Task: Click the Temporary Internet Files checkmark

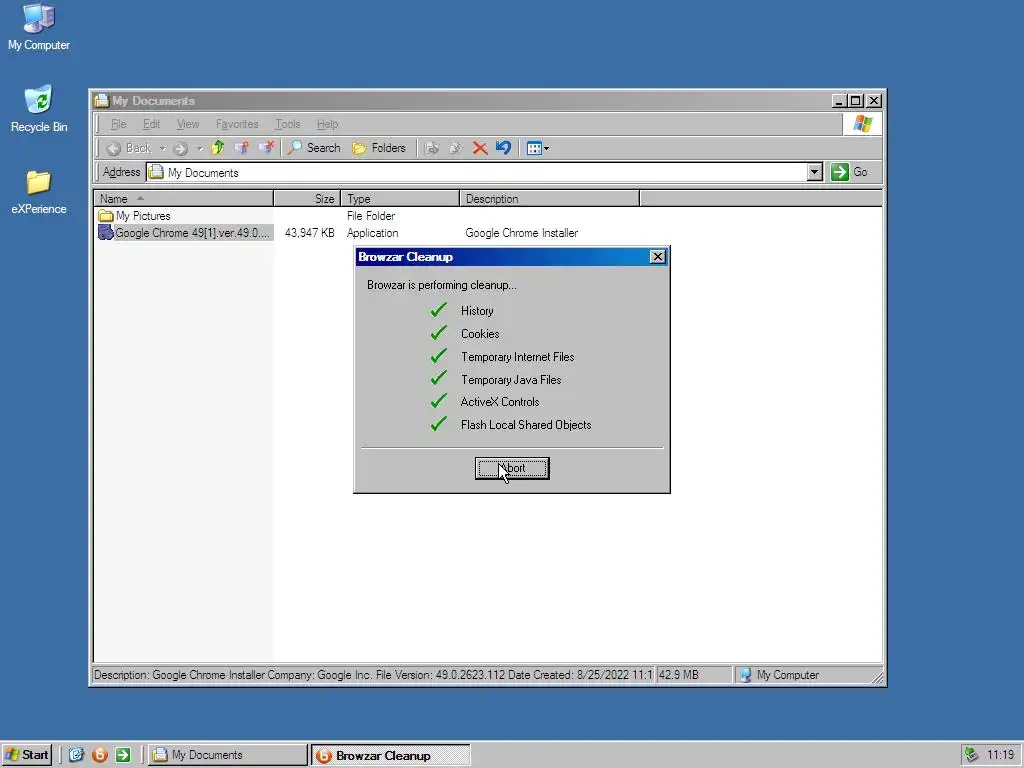Action: (439, 356)
